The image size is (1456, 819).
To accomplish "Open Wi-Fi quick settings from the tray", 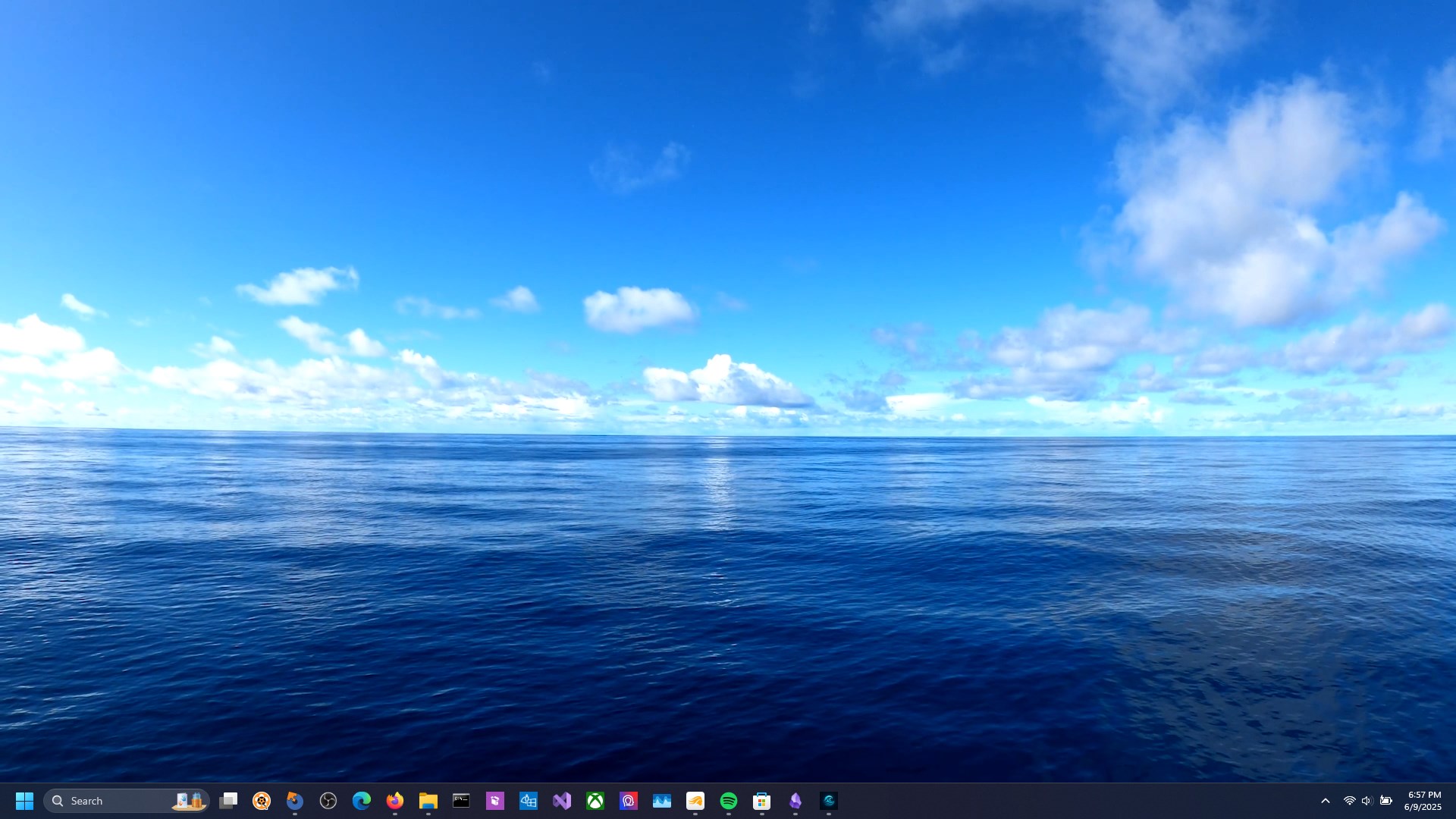I will tap(1350, 801).
